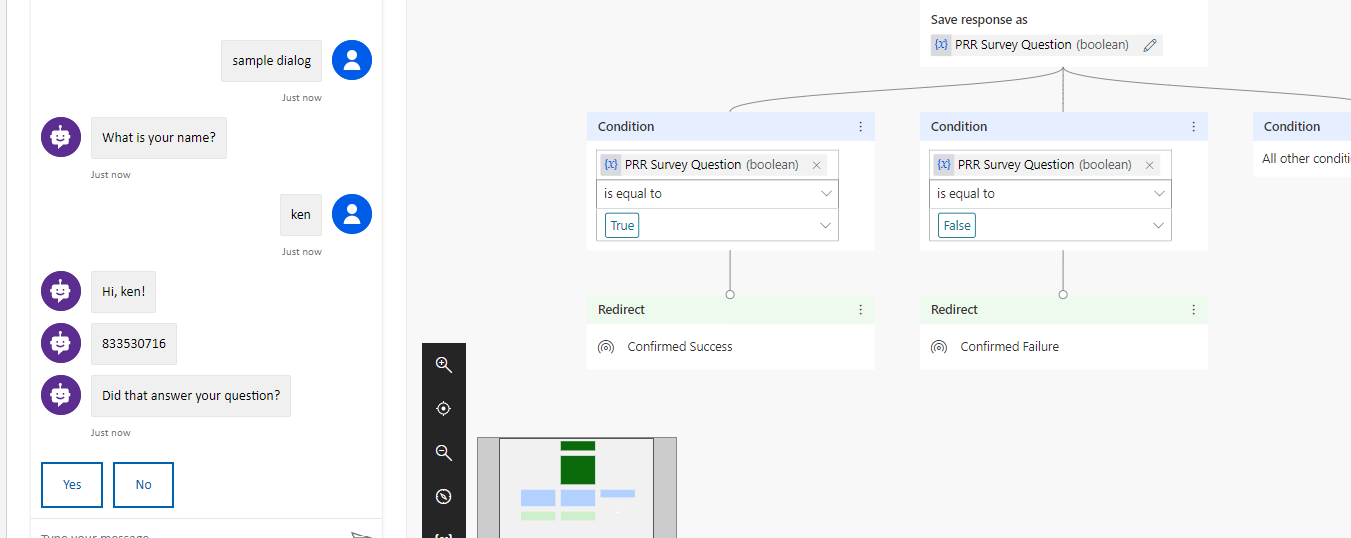Remove the PRR Survey Question variable from True condition
This screenshot has height=538, width=1351.
click(817, 165)
